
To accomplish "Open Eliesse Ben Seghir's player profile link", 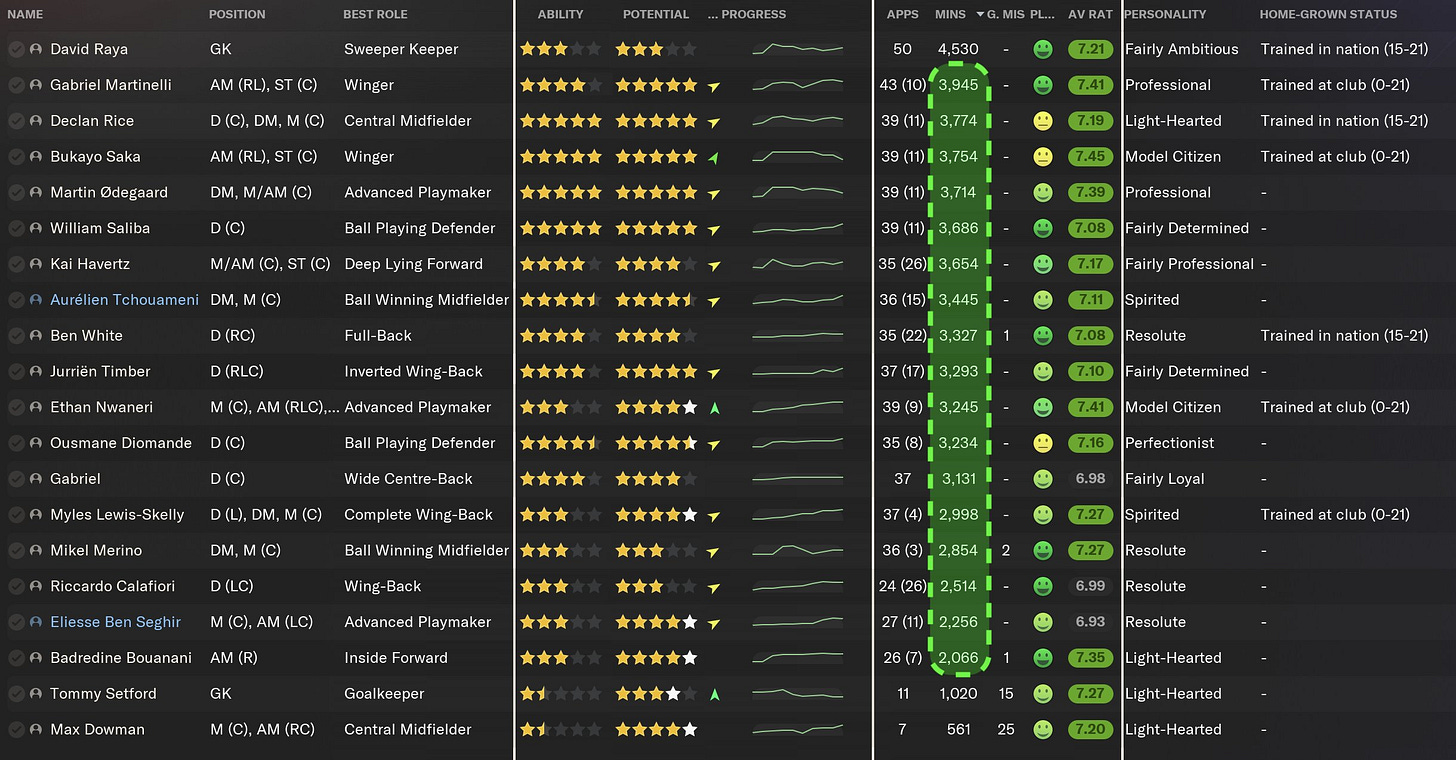I will [115, 622].
